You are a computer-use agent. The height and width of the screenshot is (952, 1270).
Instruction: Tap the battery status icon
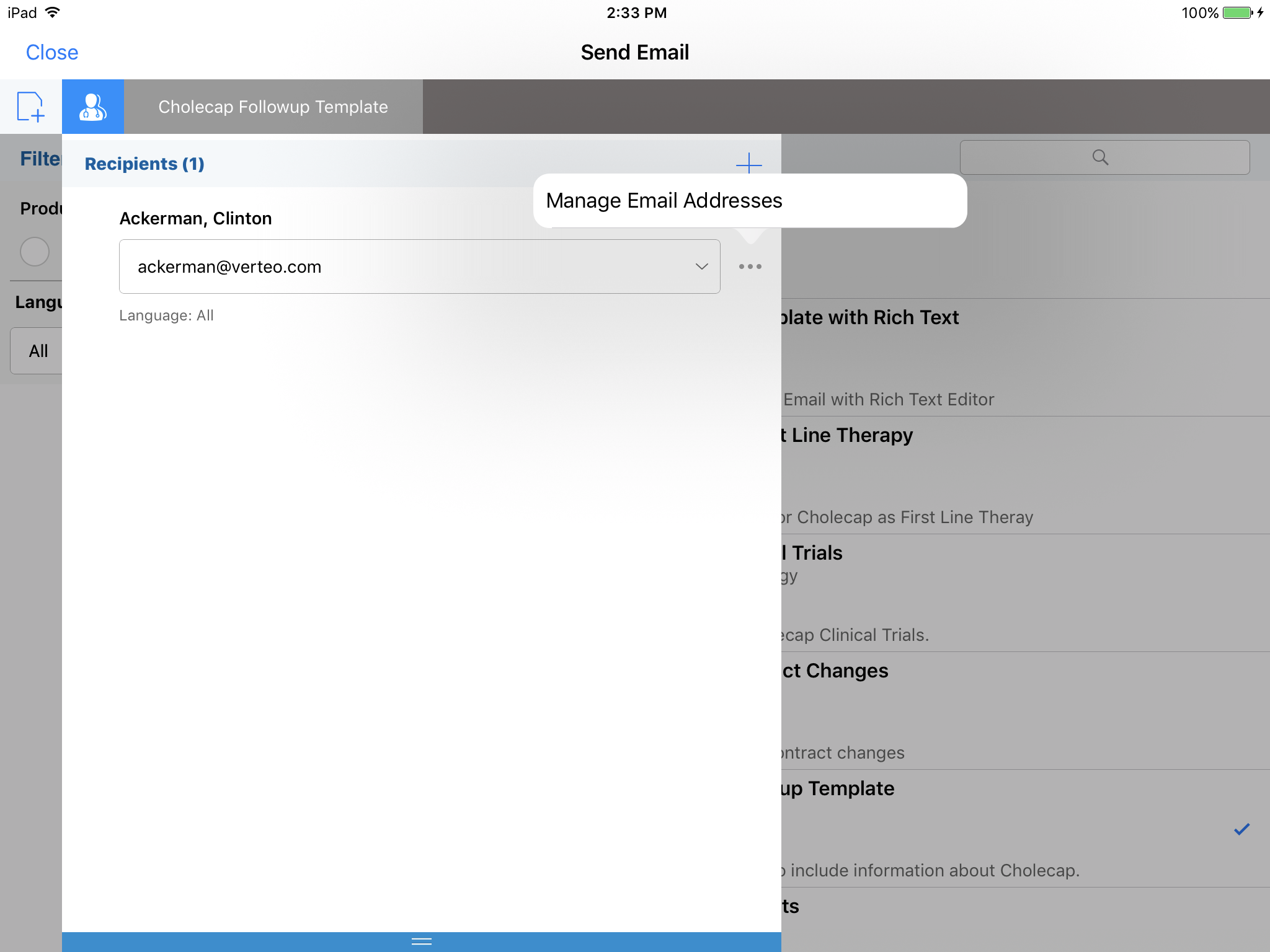(x=1238, y=13)
